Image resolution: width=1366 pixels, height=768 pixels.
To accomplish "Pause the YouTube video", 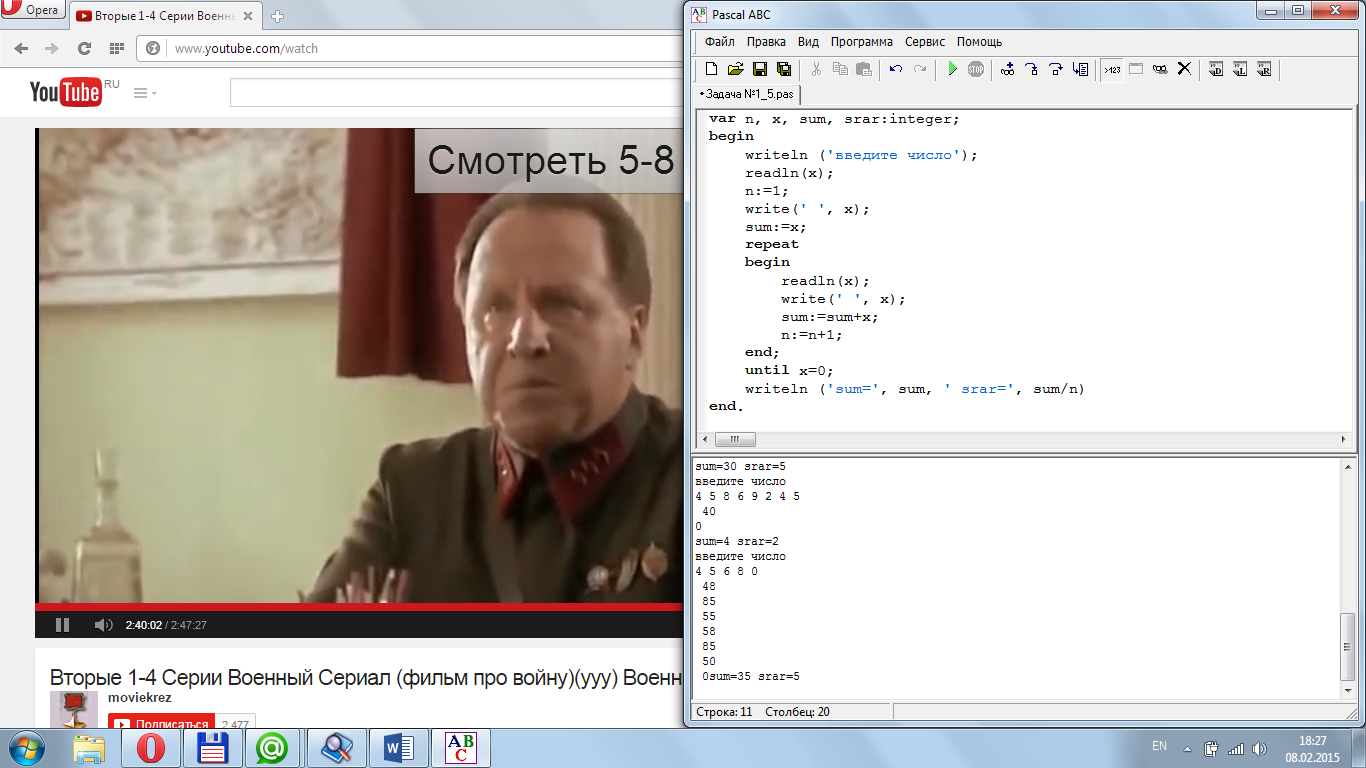I will click(x=62, y=625).
